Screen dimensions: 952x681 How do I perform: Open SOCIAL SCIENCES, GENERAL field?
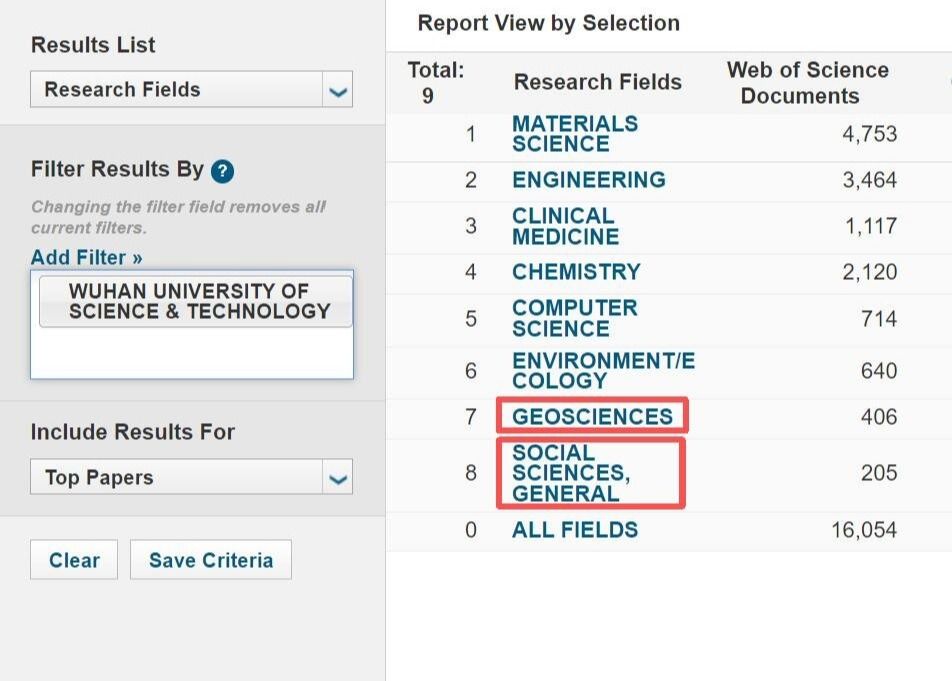(571, 473)
